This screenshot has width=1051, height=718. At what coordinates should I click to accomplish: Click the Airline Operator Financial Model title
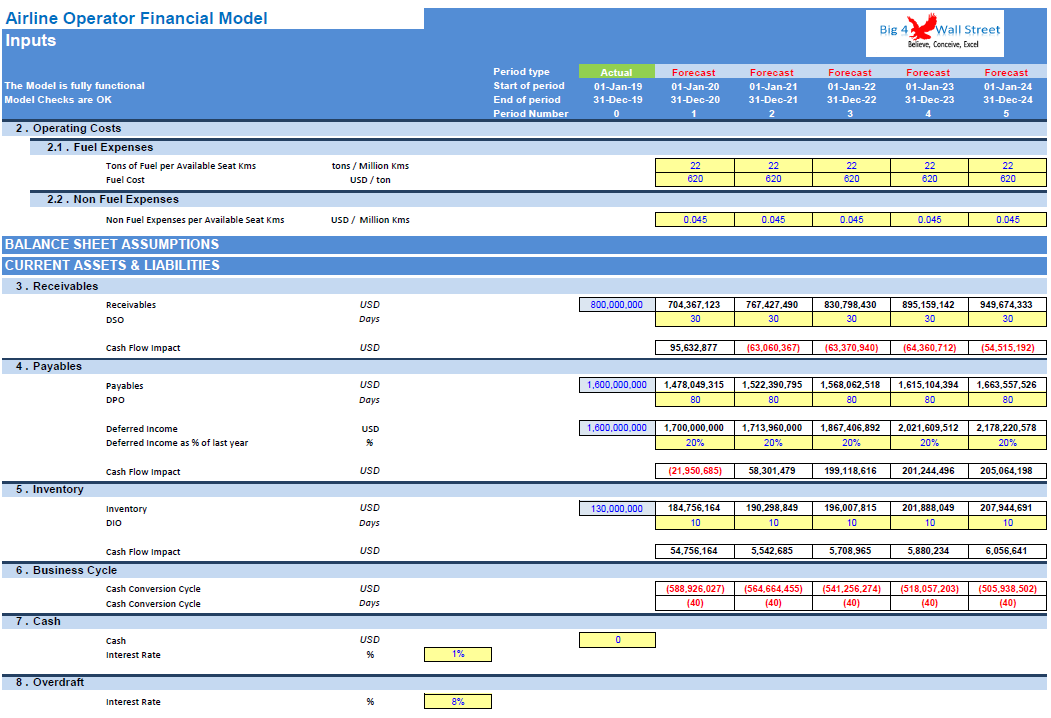click(x=137, y=17)
